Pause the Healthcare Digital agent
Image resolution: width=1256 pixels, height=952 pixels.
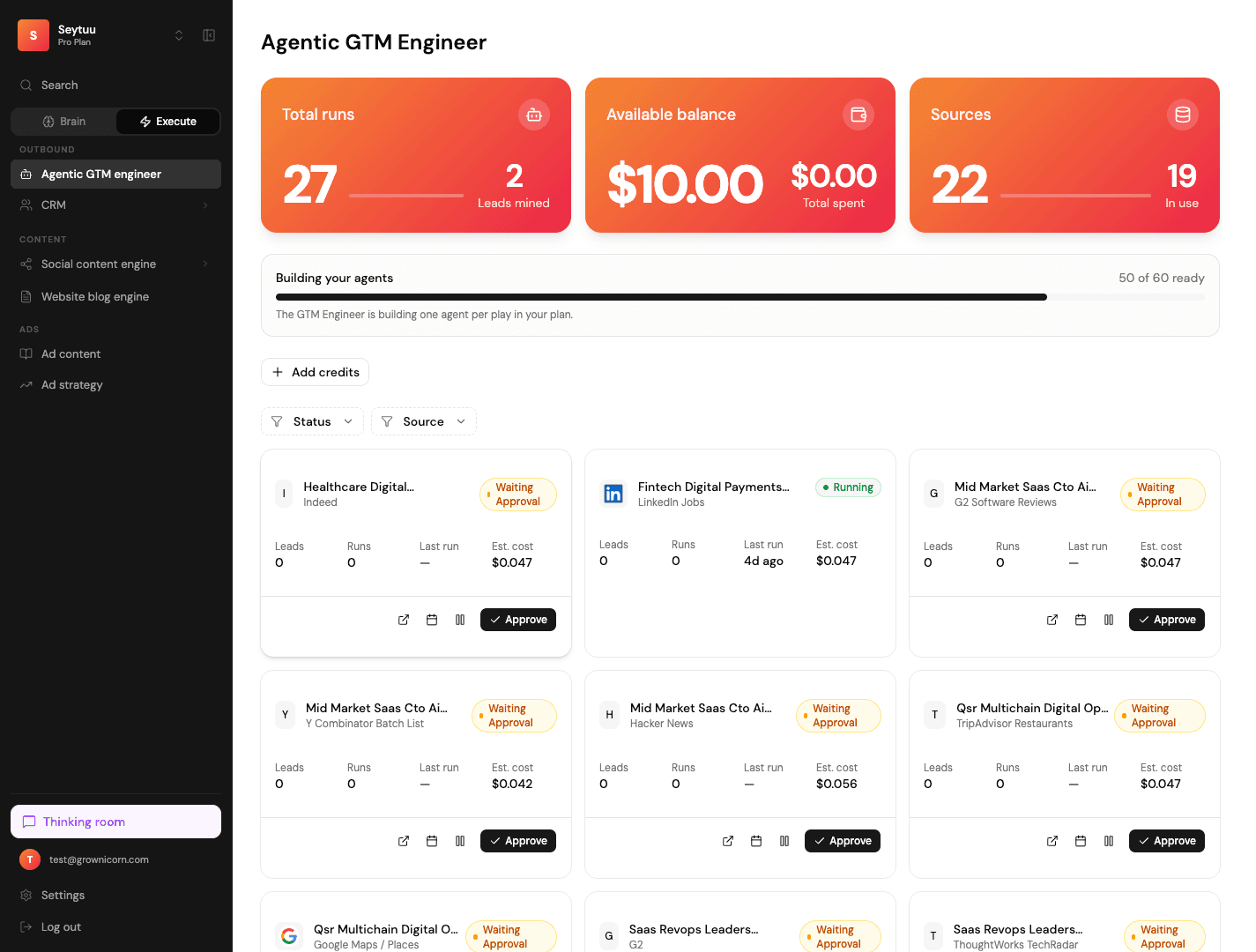click(460, 620)
